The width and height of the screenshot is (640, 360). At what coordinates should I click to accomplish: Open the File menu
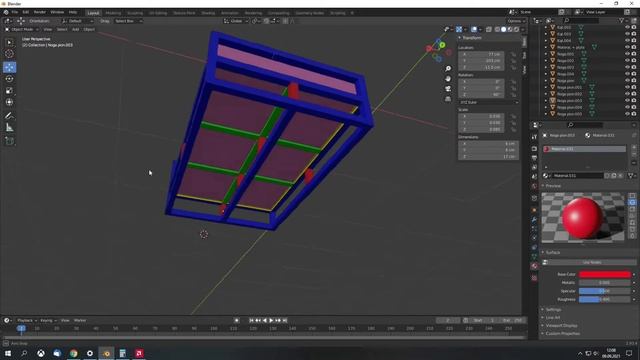click(15, 12)
